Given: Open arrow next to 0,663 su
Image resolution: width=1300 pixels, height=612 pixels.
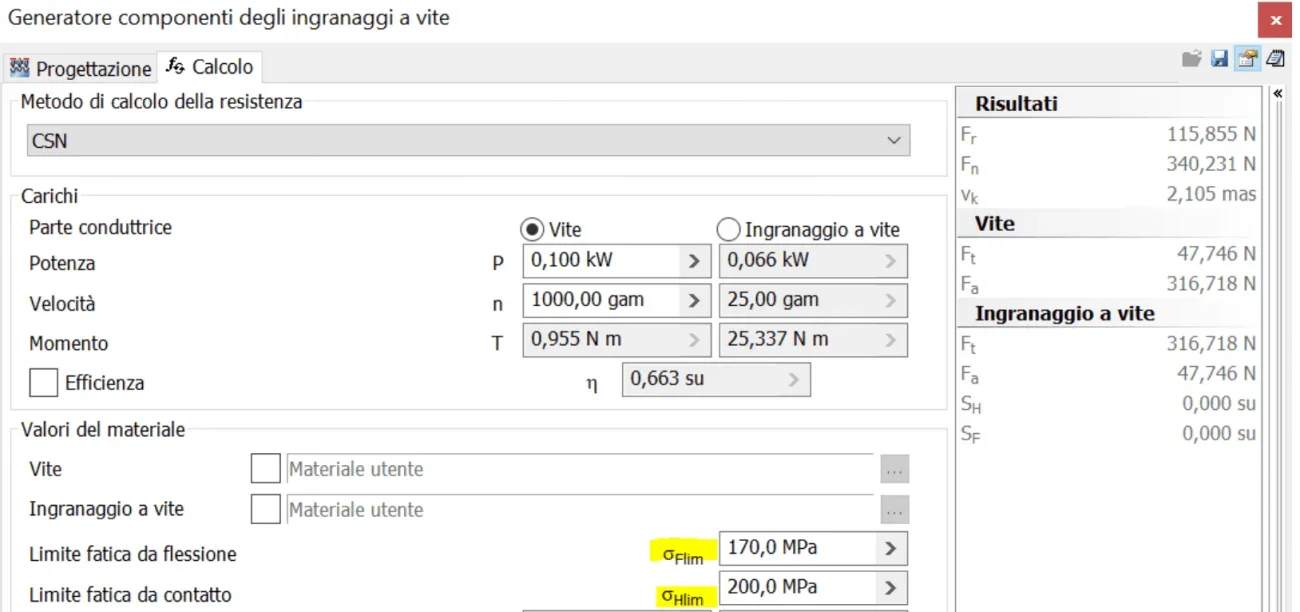Looking at the screenshot, I should tap(795, 380).
